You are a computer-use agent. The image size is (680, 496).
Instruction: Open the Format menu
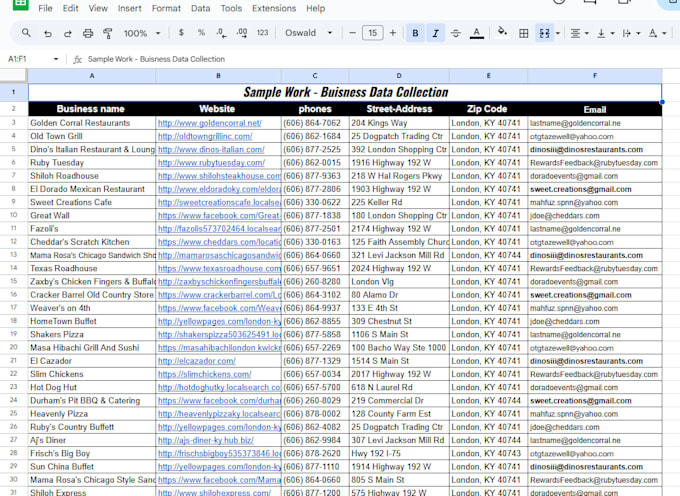point(166,8)
